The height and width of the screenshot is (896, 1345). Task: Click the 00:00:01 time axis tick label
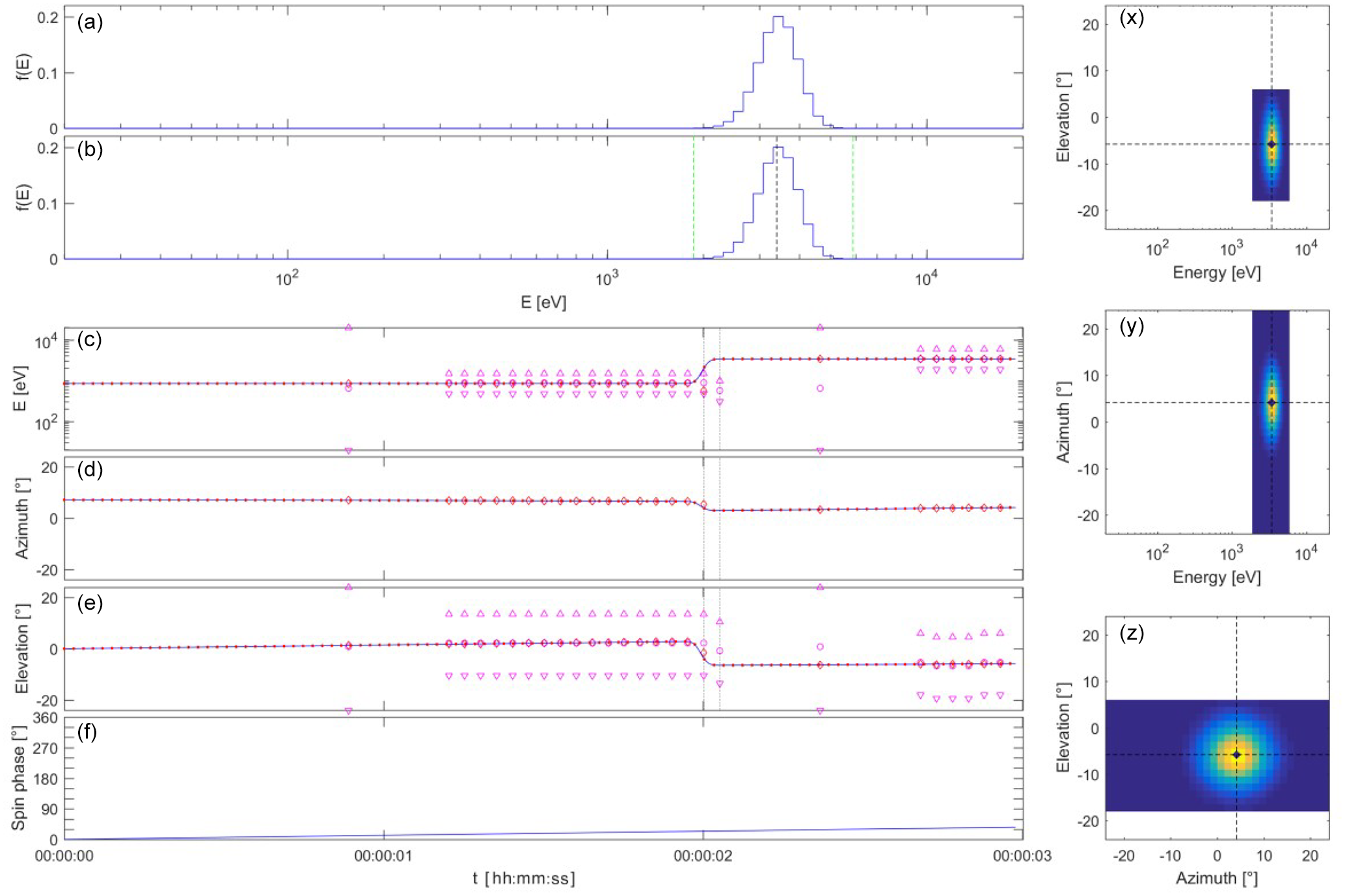pos(383,856)
